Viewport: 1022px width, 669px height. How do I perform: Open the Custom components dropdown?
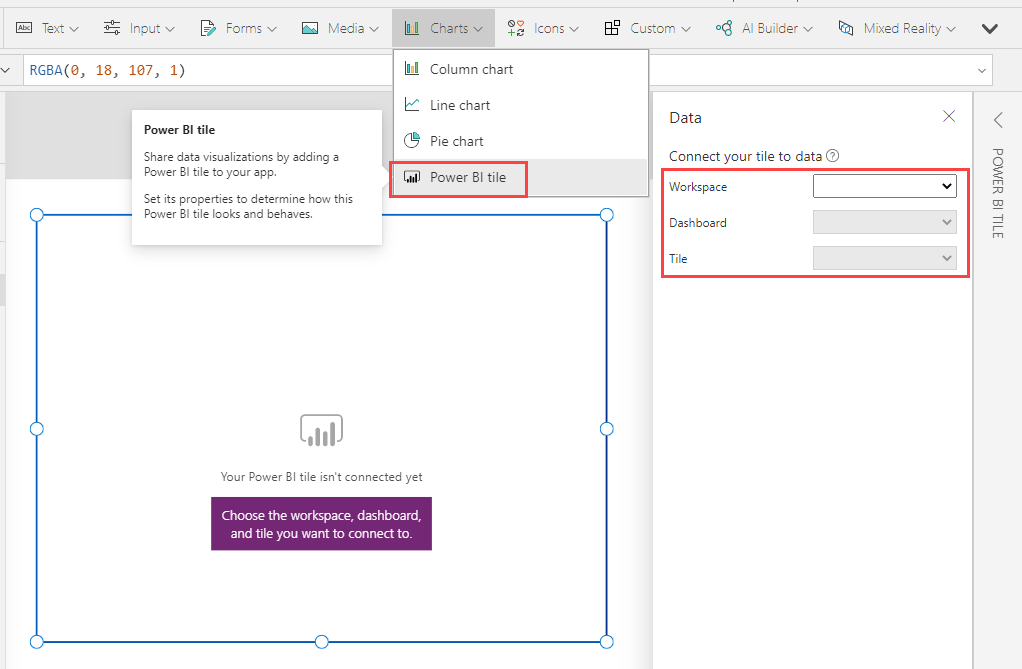pos(647,28)
